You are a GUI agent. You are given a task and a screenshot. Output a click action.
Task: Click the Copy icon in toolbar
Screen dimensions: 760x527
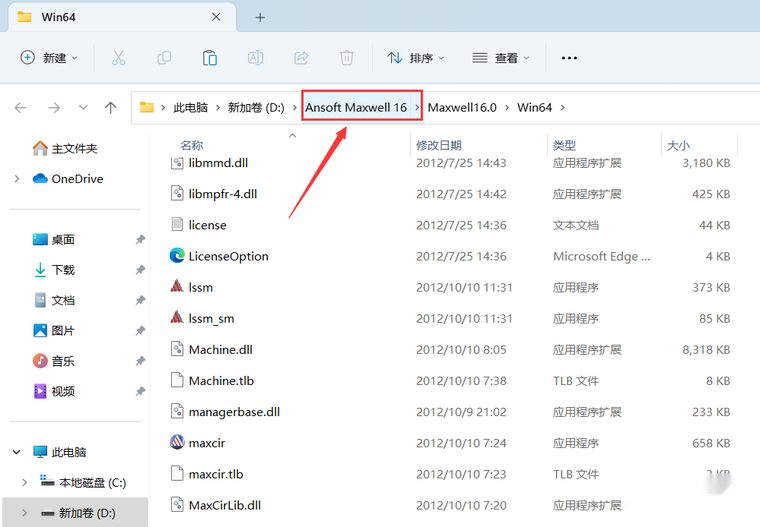[164, 58]
